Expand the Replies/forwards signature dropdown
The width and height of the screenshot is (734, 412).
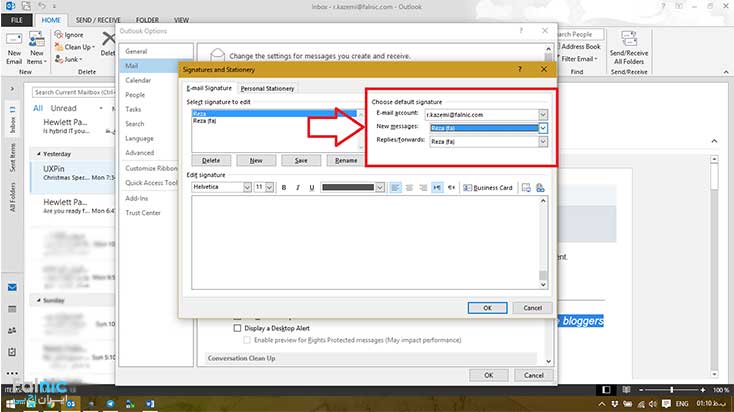coord(543,142)
